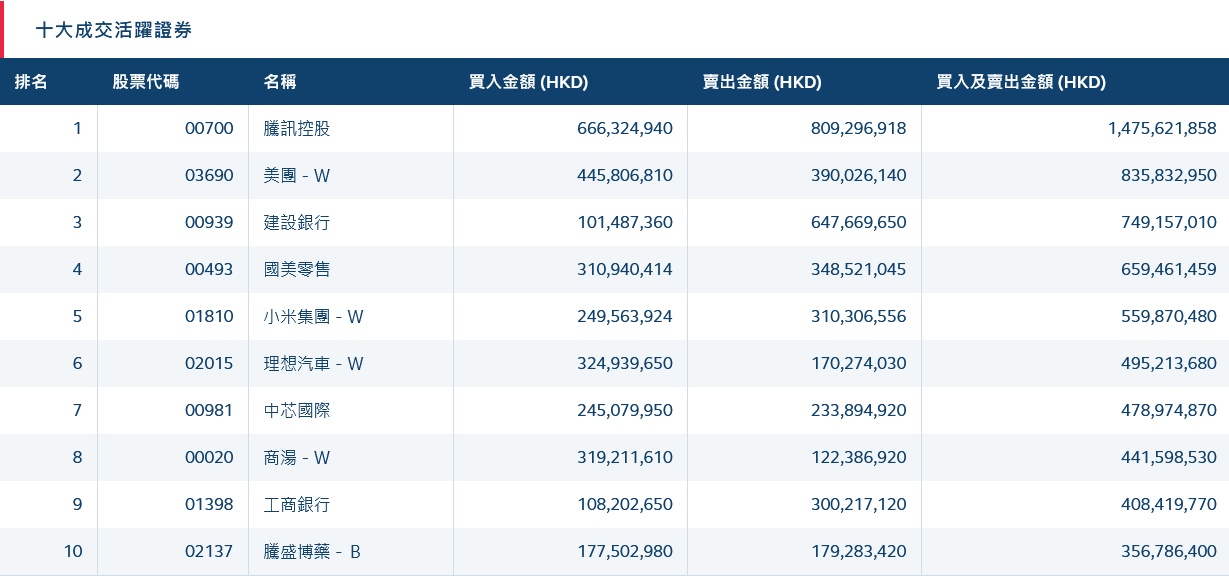1229x576 pixels.
Task: Click buy amount 666,324,940
Action: point(625,128)
